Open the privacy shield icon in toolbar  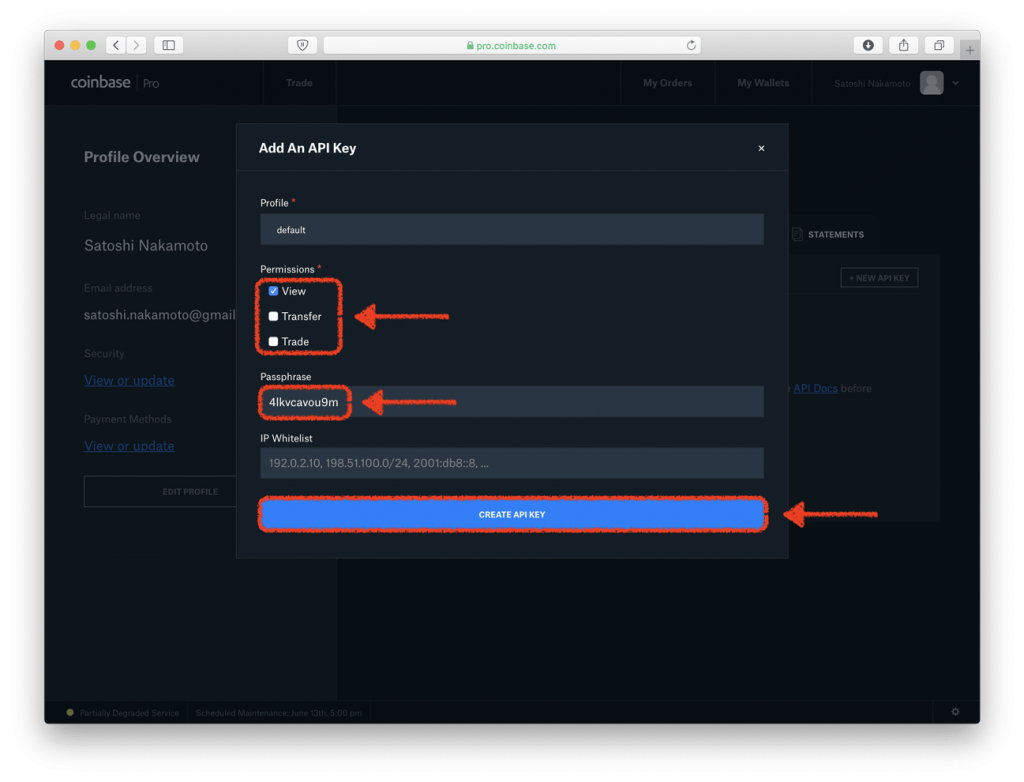(x=302, y=45)
